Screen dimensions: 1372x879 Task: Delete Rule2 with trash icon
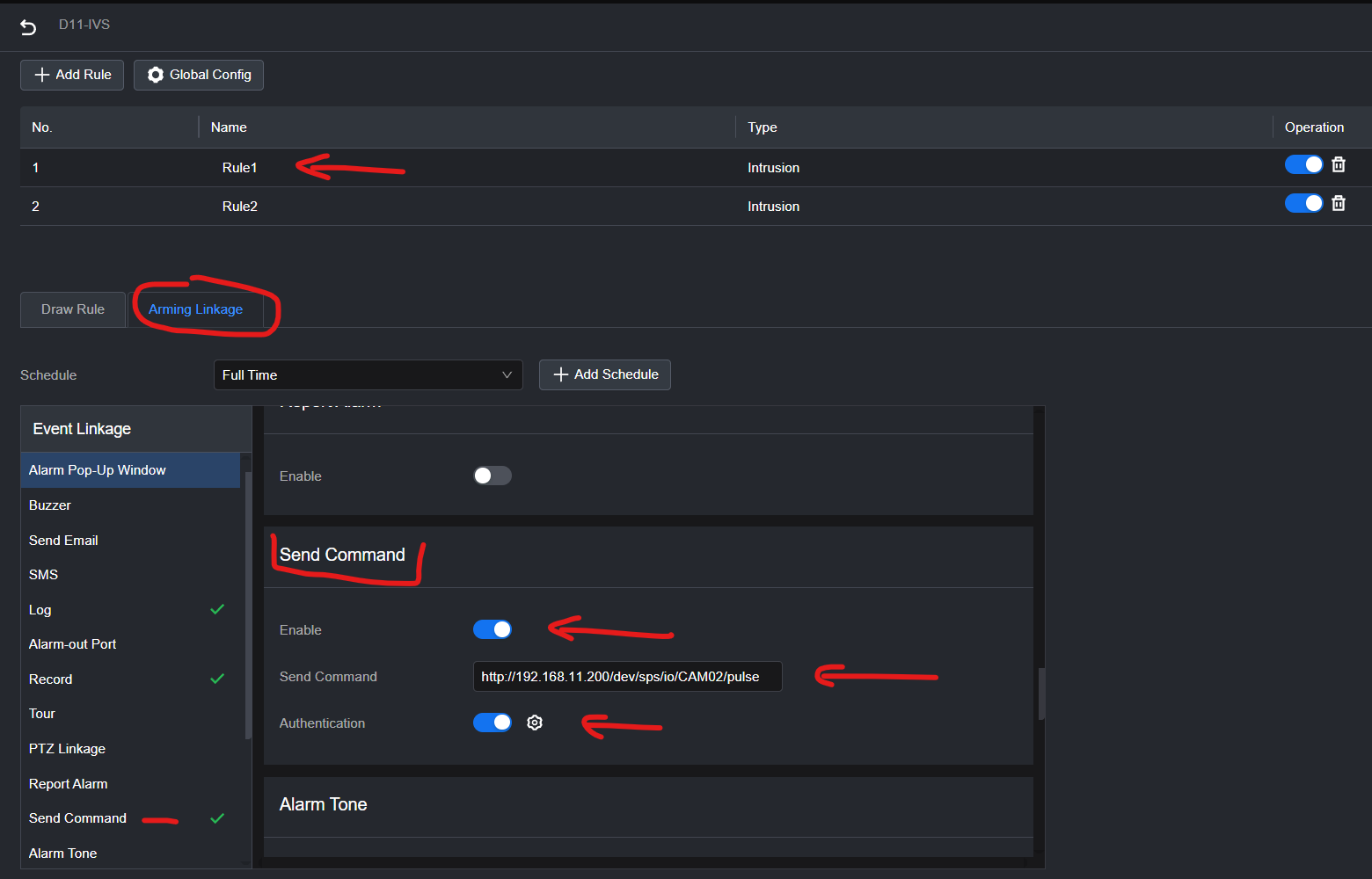tap(1338, 203)
